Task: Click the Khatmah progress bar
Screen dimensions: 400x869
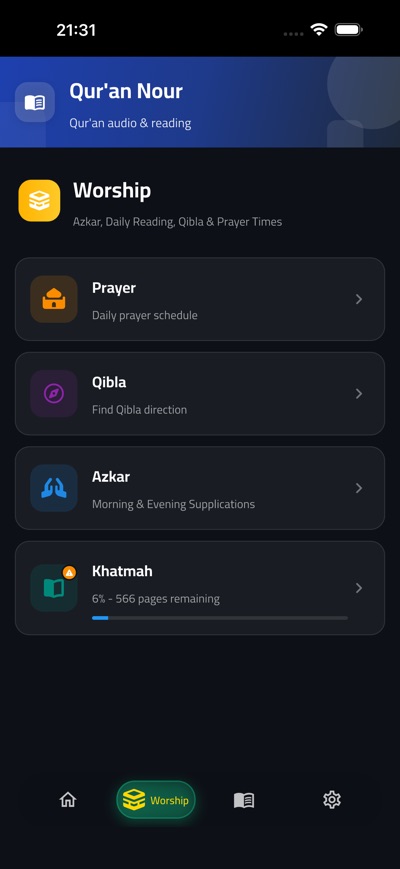Action: pos(220,617)
